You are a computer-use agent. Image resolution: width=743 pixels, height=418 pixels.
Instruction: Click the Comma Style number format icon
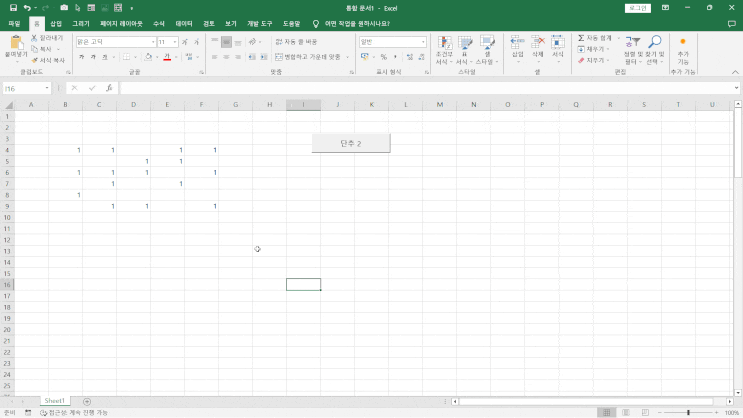tap(395, 57)
